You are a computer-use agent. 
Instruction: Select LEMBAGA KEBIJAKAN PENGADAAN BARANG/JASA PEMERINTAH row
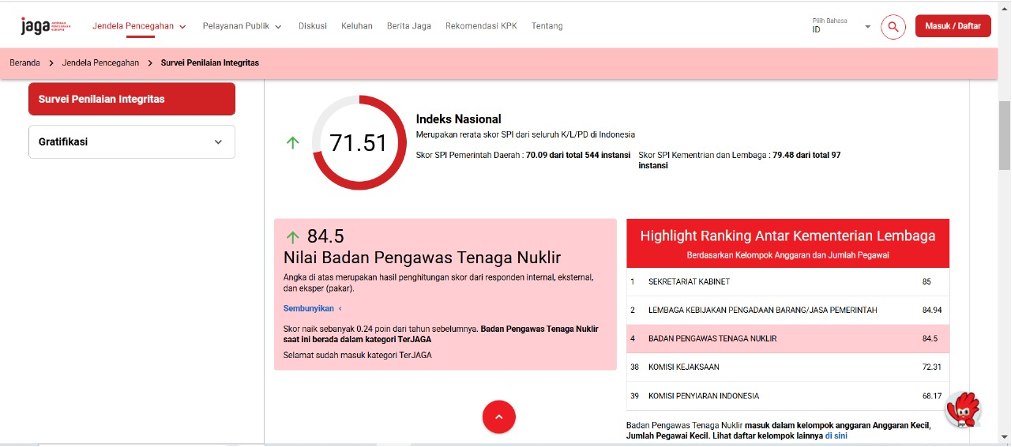(787, 310)
